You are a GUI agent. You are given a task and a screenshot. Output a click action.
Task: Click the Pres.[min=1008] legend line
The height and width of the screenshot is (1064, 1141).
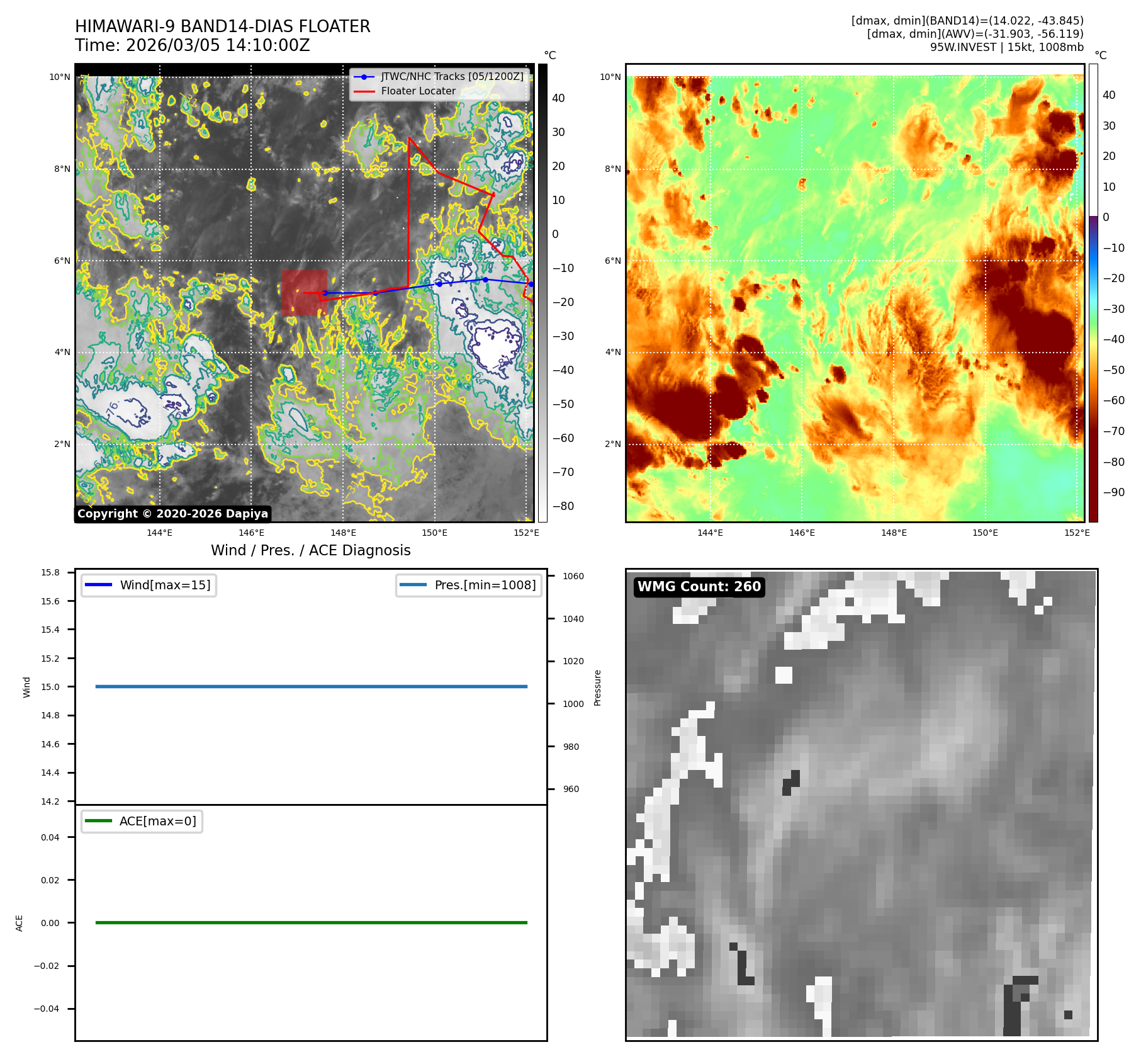(x=413, y=585)
